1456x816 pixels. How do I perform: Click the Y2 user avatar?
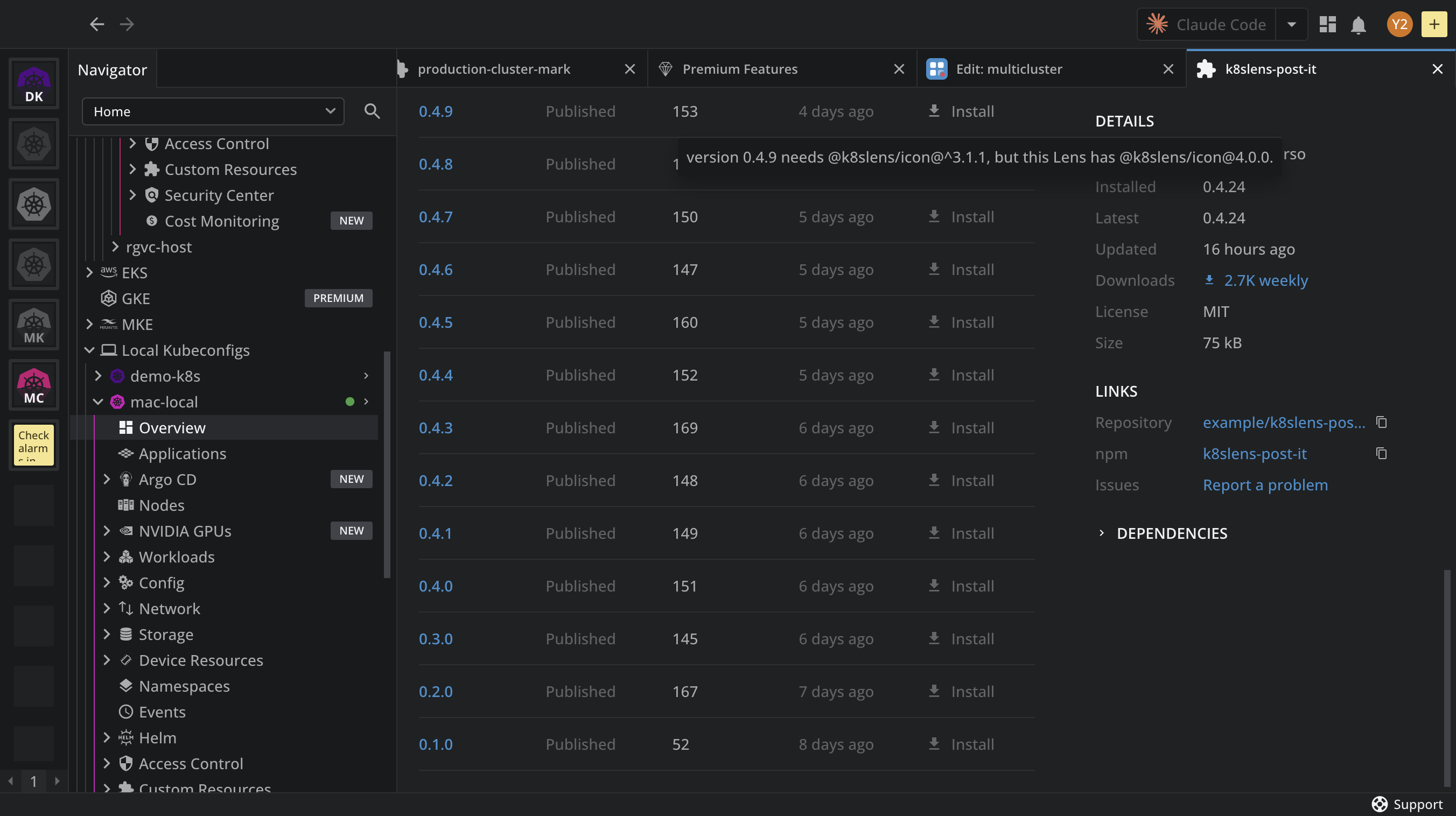click(x=1399, y=24)
